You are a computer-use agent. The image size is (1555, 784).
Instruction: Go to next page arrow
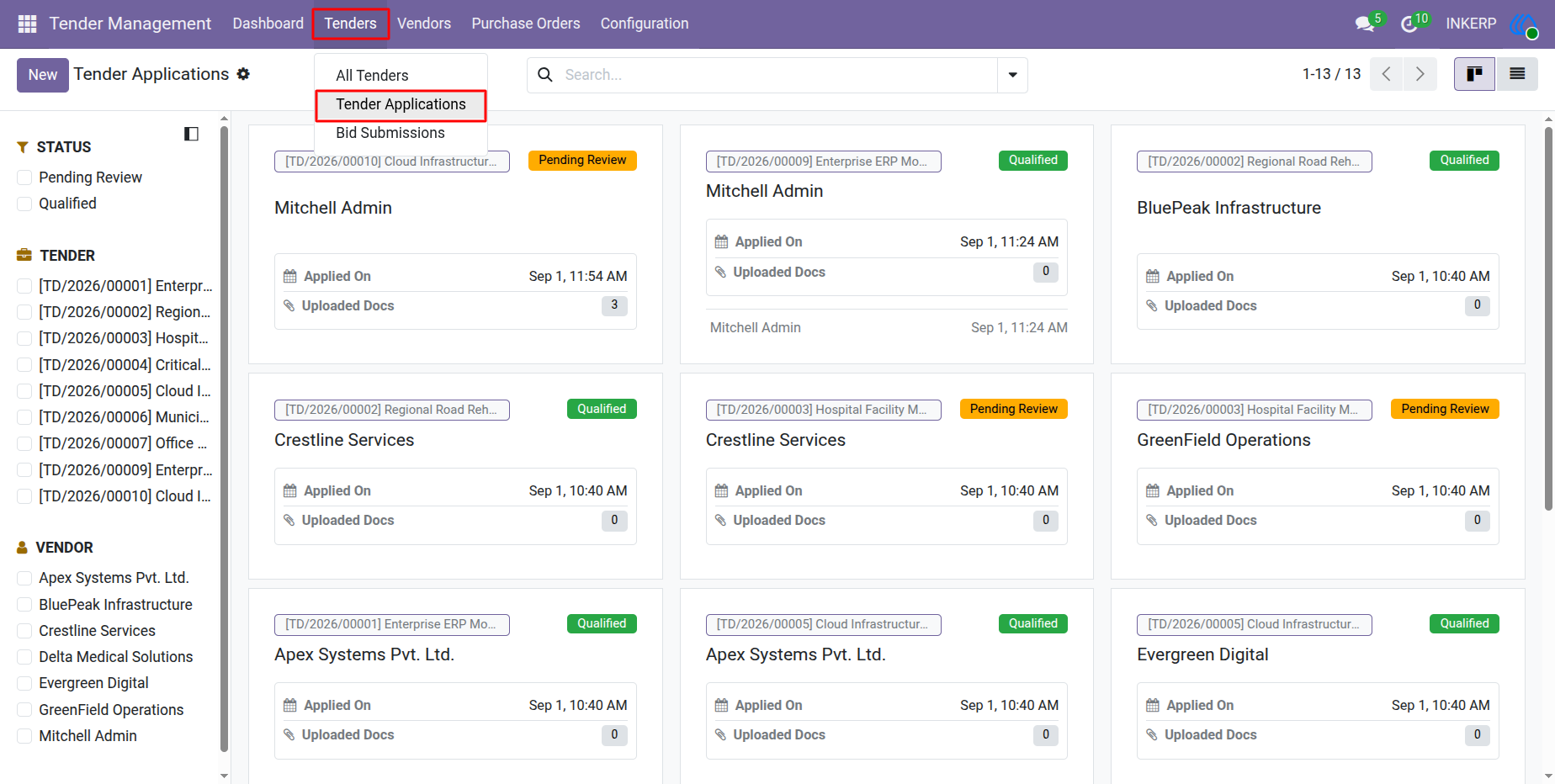pyautogui.click(x=1420, y=74)
